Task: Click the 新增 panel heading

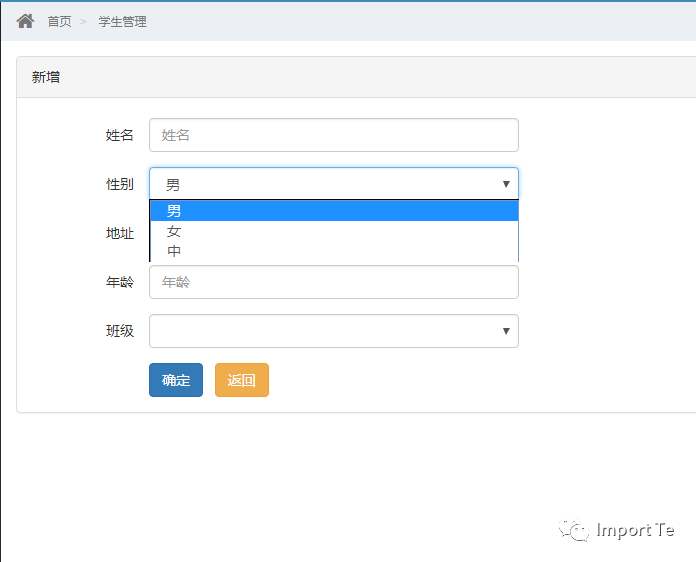Action: (46, 77)
